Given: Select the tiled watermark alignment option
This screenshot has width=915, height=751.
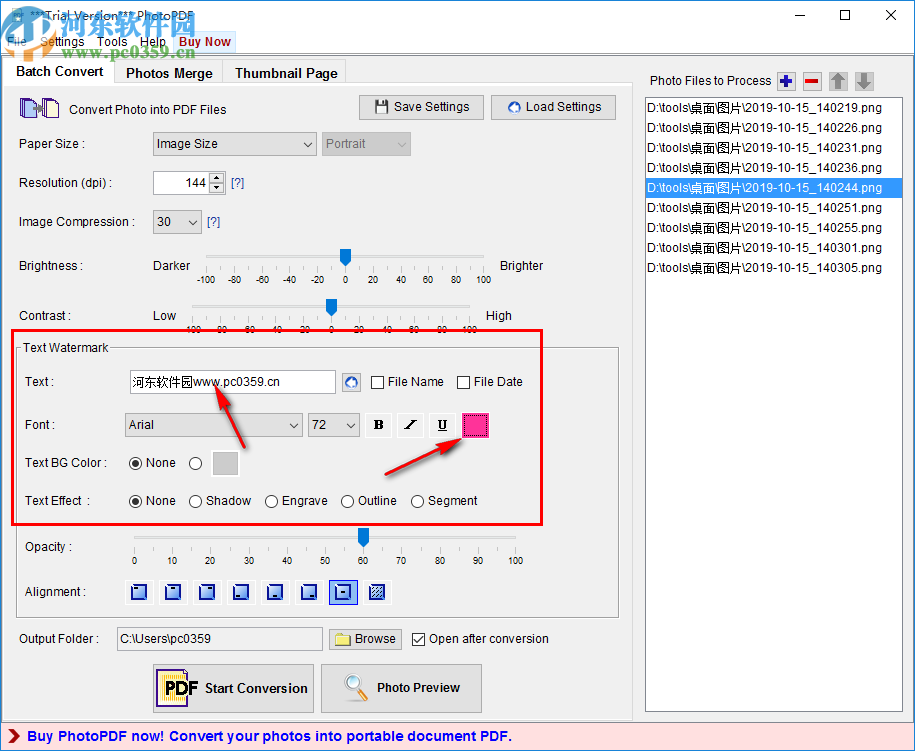Looking at the screenshot, I should tap(377, 592).
